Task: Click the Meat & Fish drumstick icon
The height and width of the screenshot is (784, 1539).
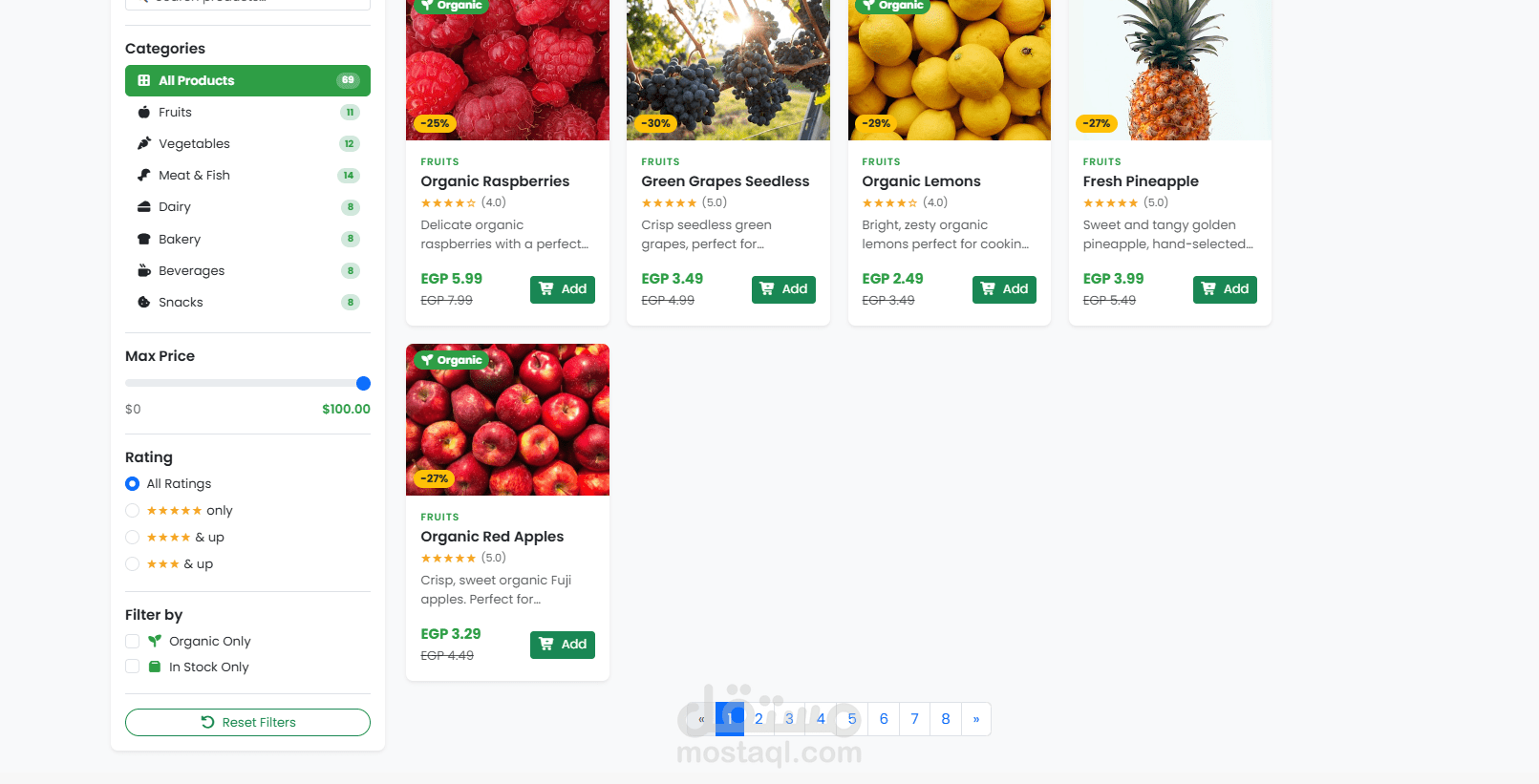Action: click(x=144, y=176)
